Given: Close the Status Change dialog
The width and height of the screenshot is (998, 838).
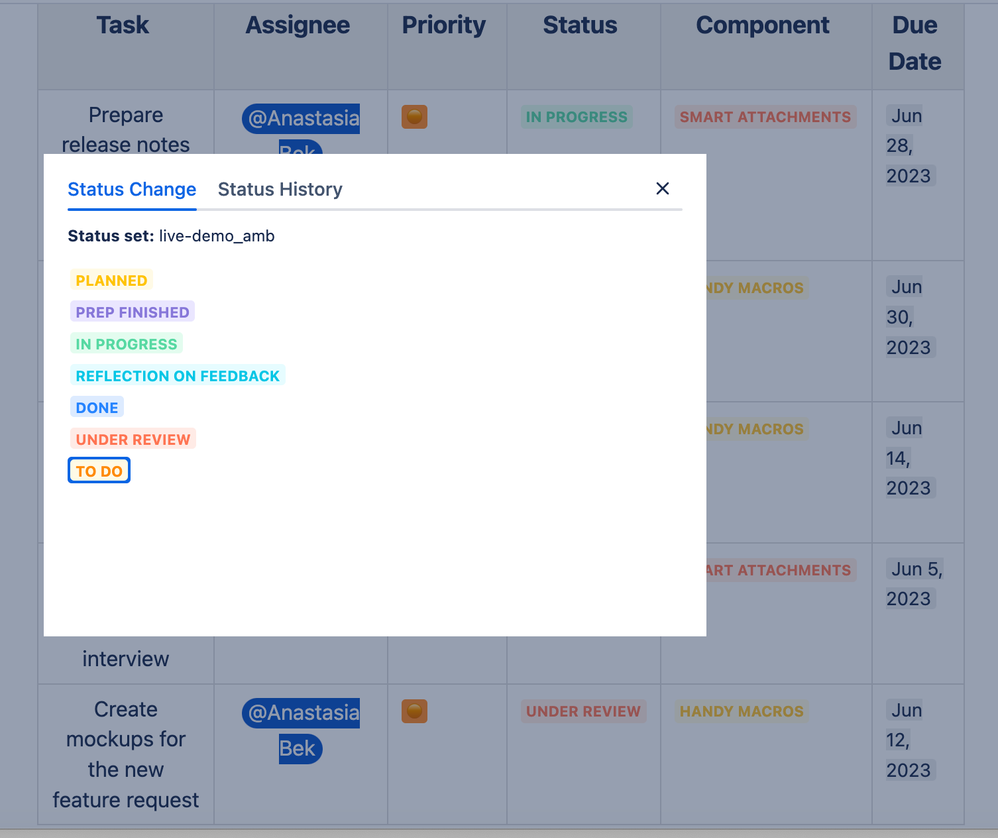Looking at the screenshot, I should click(663, 188).
